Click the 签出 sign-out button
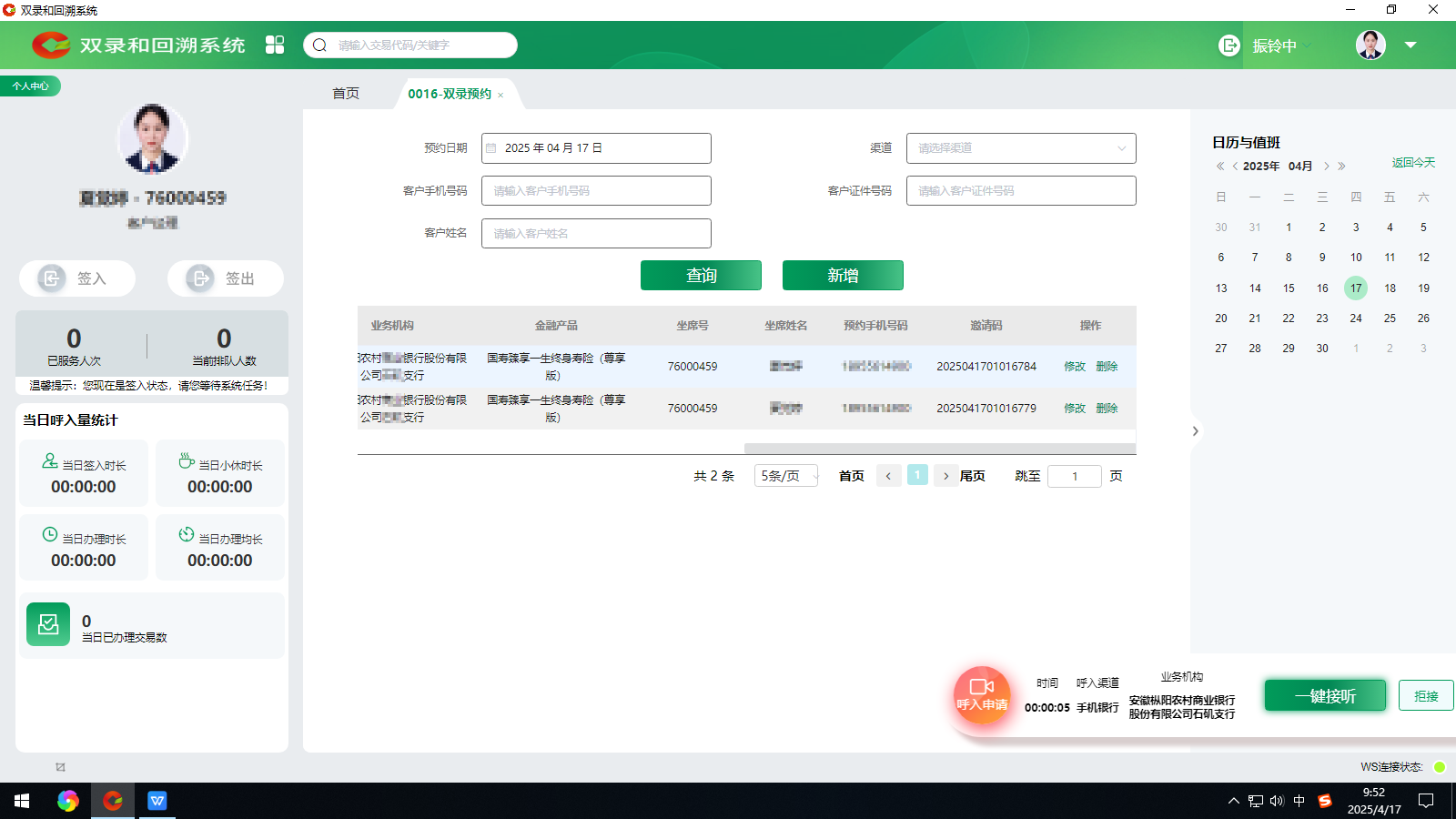Viewport: 1456px width, 819px height. point(225,278)
